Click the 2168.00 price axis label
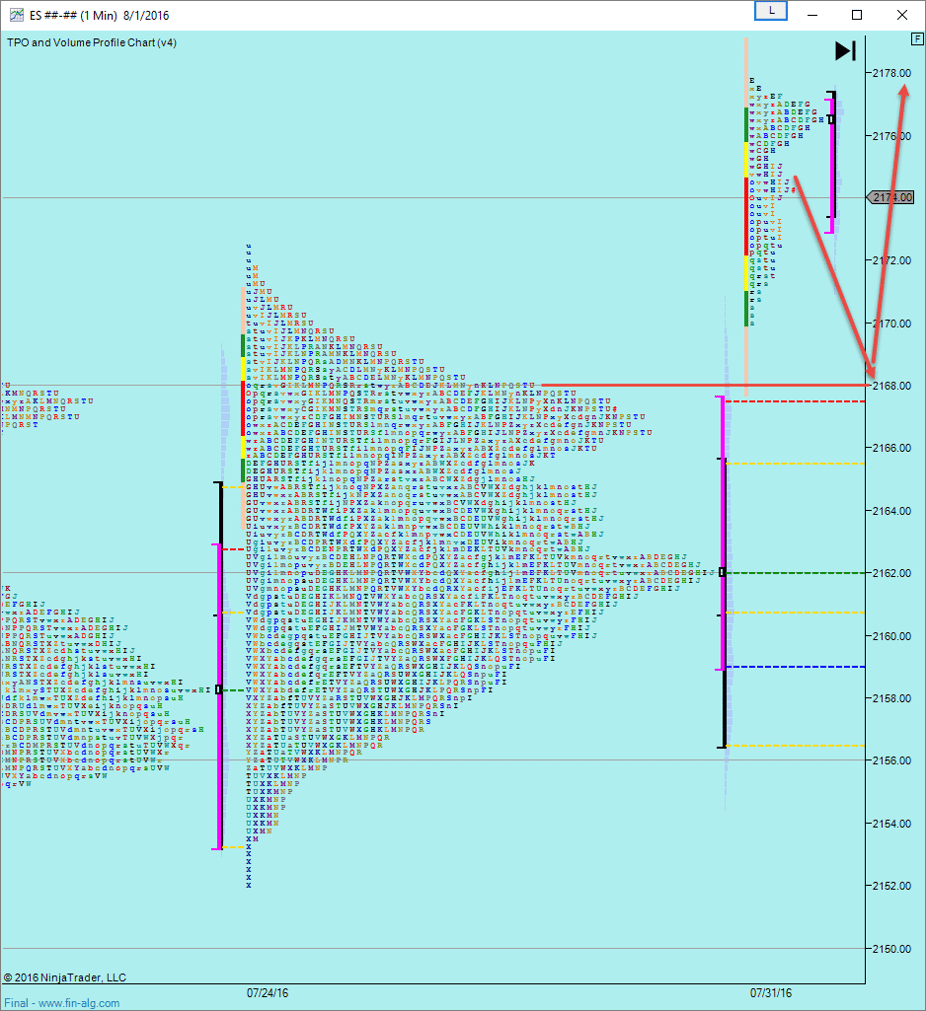The image size is (926, 1011). [x=891, y=386]
